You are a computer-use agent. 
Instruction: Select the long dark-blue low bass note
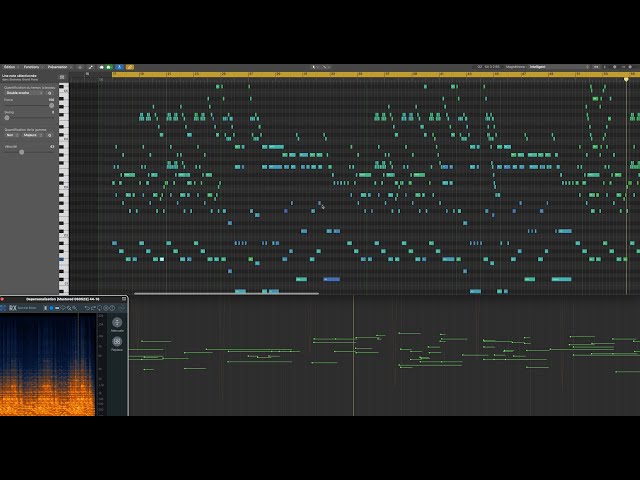pyautogui.click(x=331, y=279)
